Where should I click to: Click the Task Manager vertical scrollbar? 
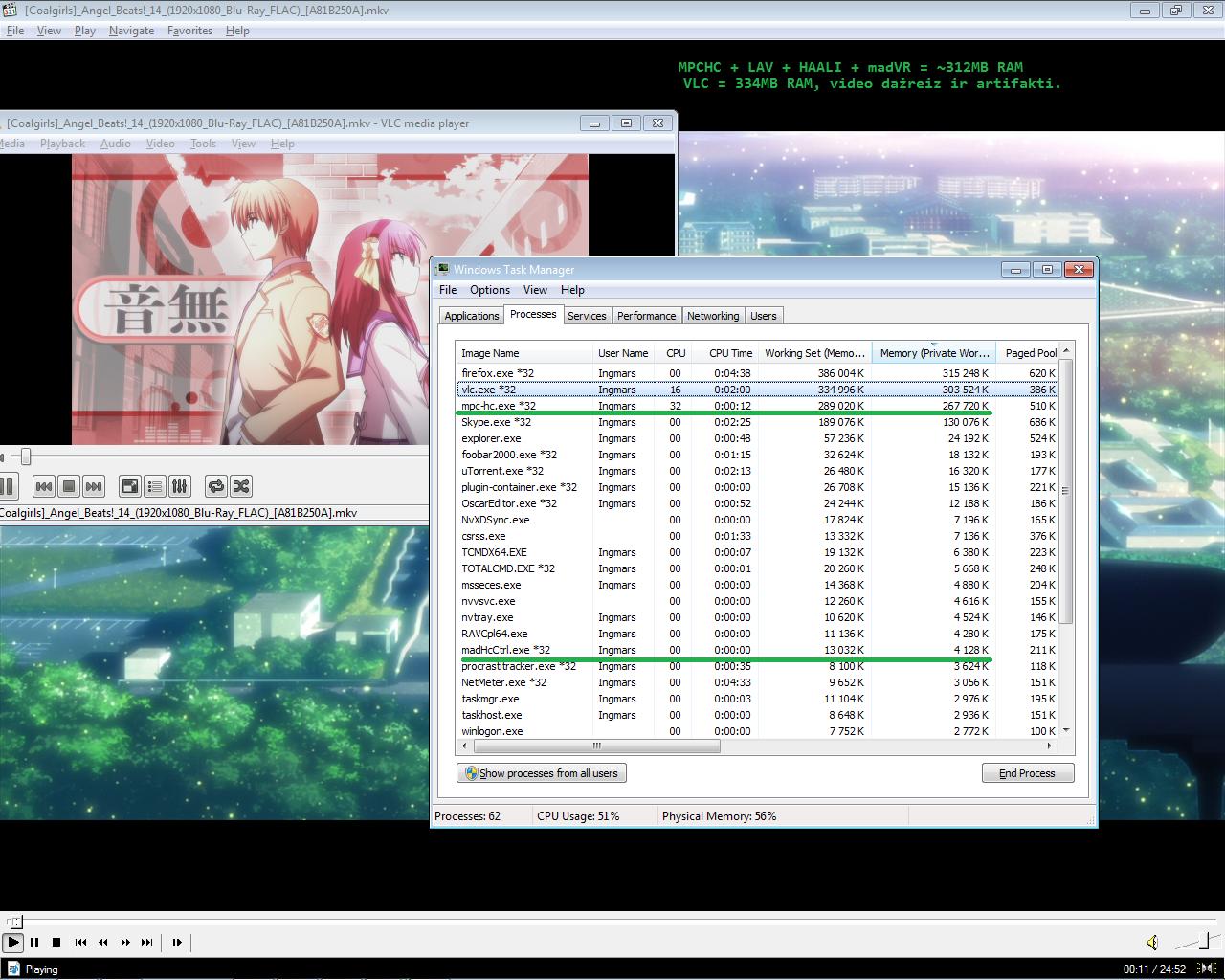pos(1066,491)
